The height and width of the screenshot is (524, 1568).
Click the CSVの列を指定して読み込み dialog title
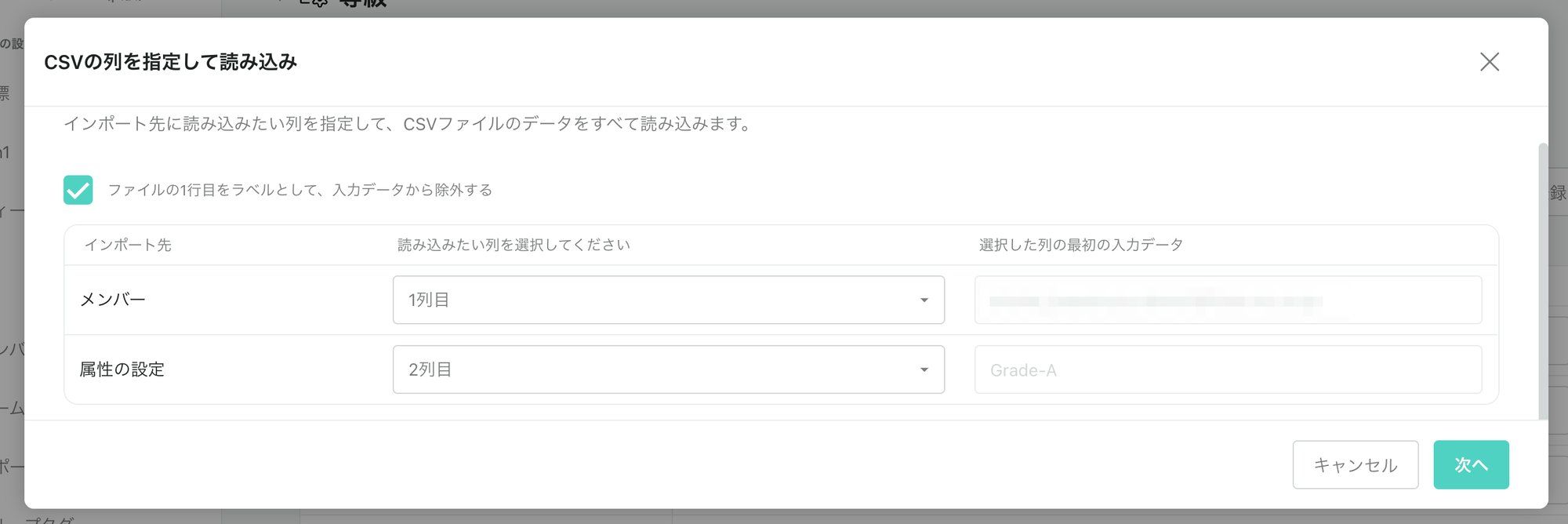(x=171, y=62)
